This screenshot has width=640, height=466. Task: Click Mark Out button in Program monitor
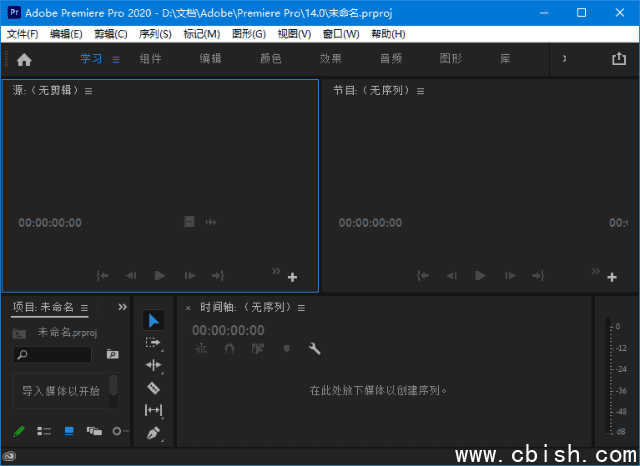[538, 276]
